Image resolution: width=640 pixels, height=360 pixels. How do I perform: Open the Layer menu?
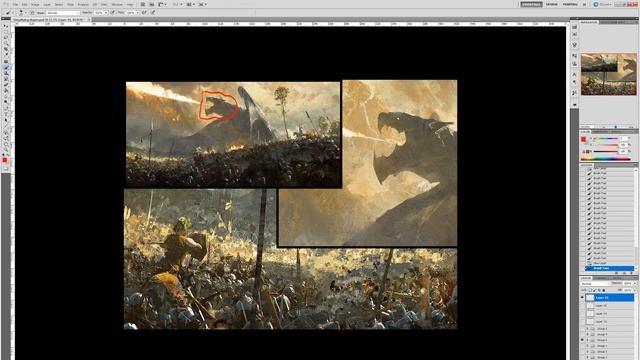tap(47, 4)
